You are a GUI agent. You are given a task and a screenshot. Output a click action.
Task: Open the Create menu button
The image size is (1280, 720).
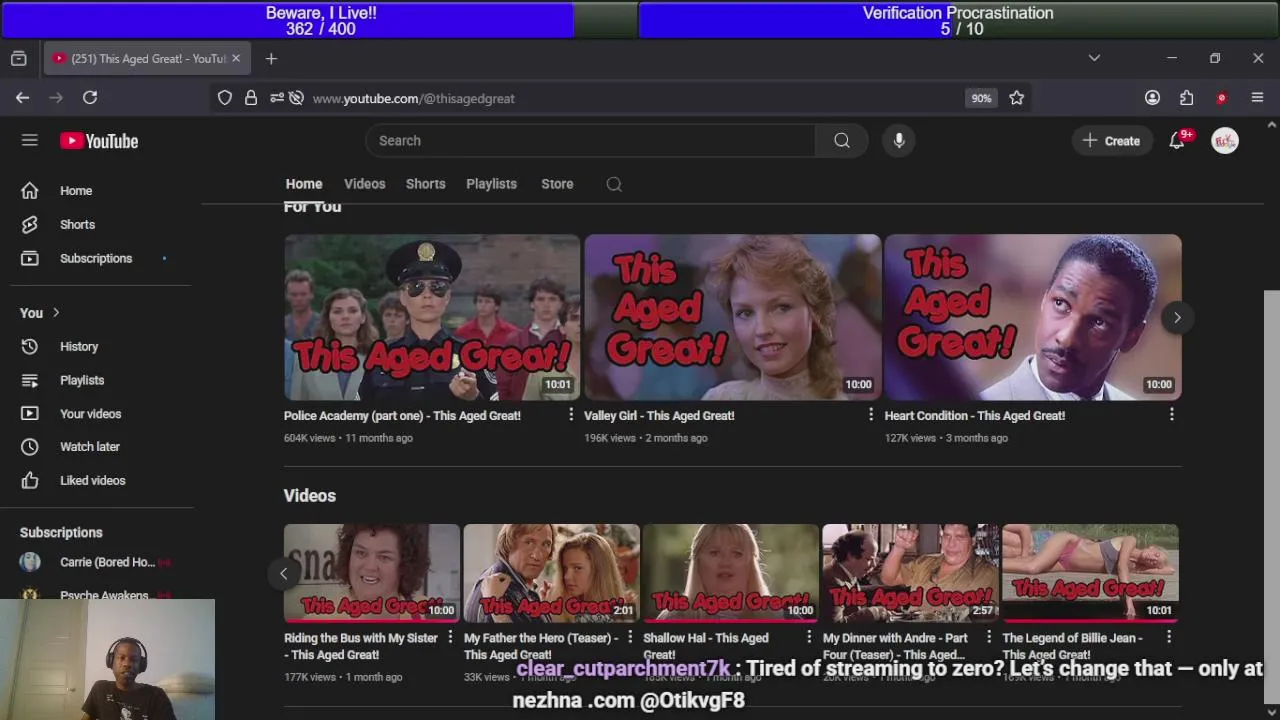pos(1111,141)
